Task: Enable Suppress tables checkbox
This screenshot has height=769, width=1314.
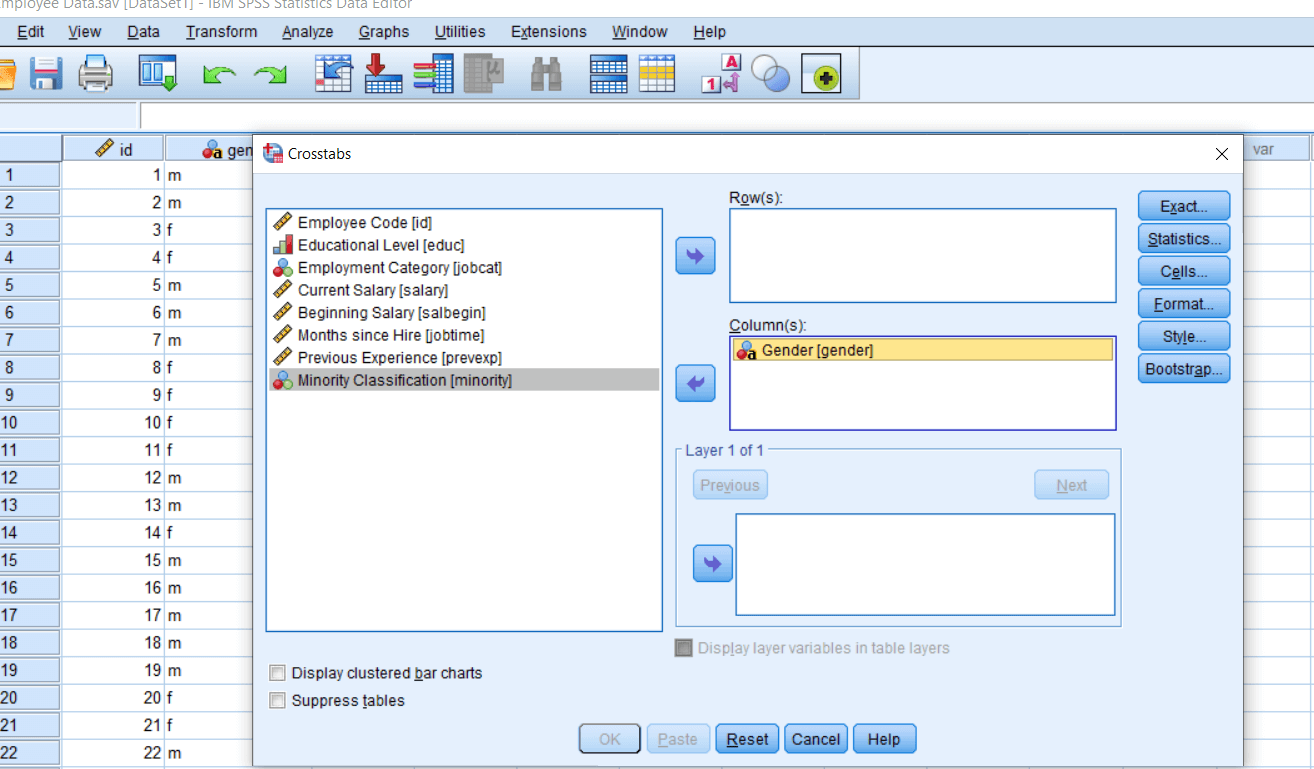Action: [x=278, y=701]
